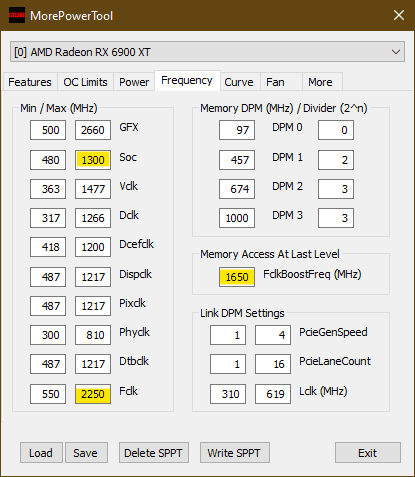Click the Link DPM Settings heading
Screen dimensions: 415x477
(x=242, y=313)
